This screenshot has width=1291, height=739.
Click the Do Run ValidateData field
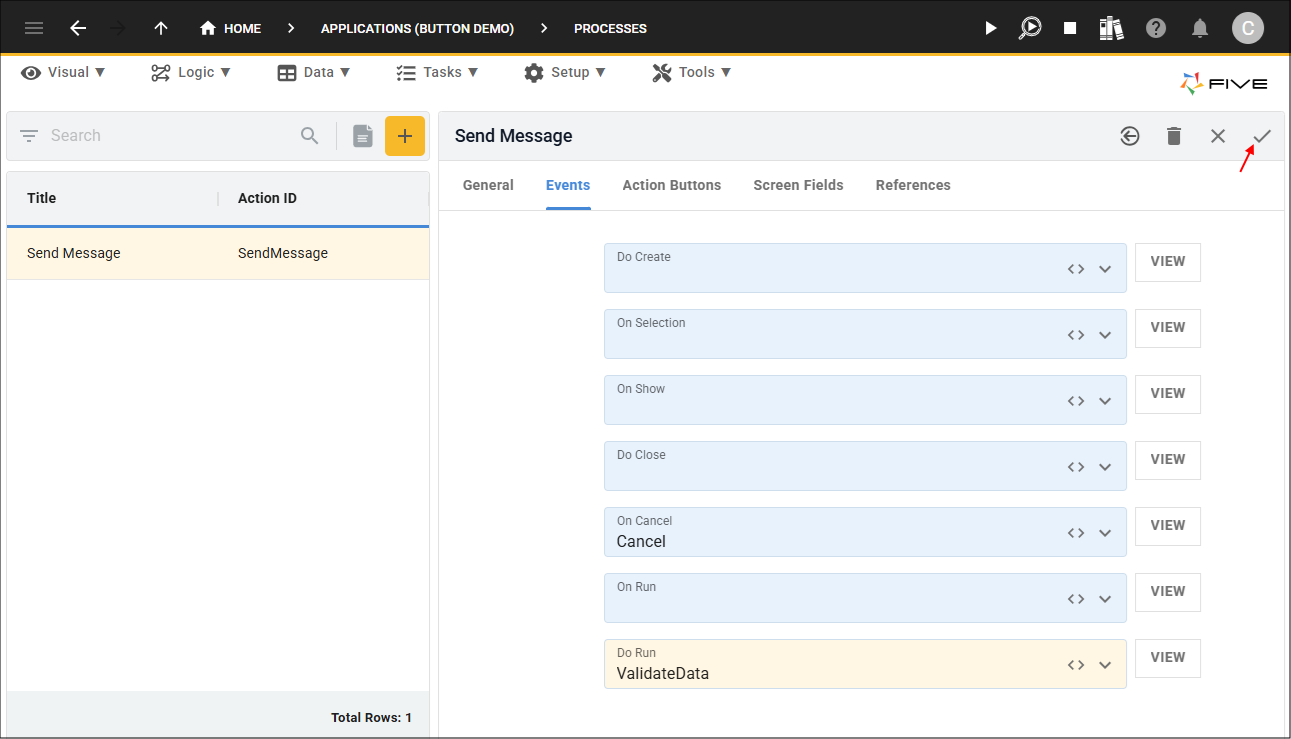865,664
